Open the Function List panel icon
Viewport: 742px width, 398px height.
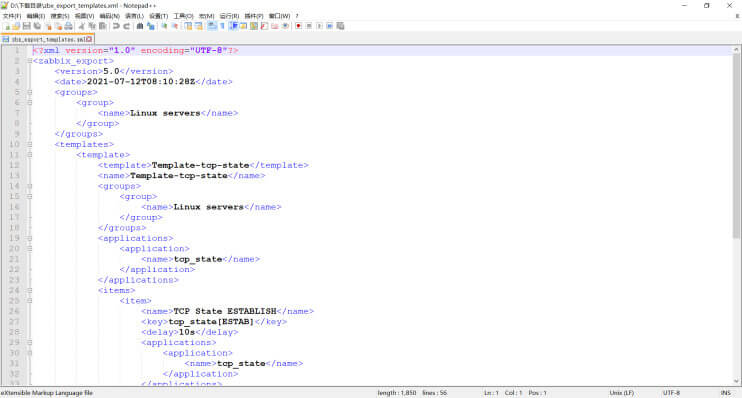coord(264,26)
